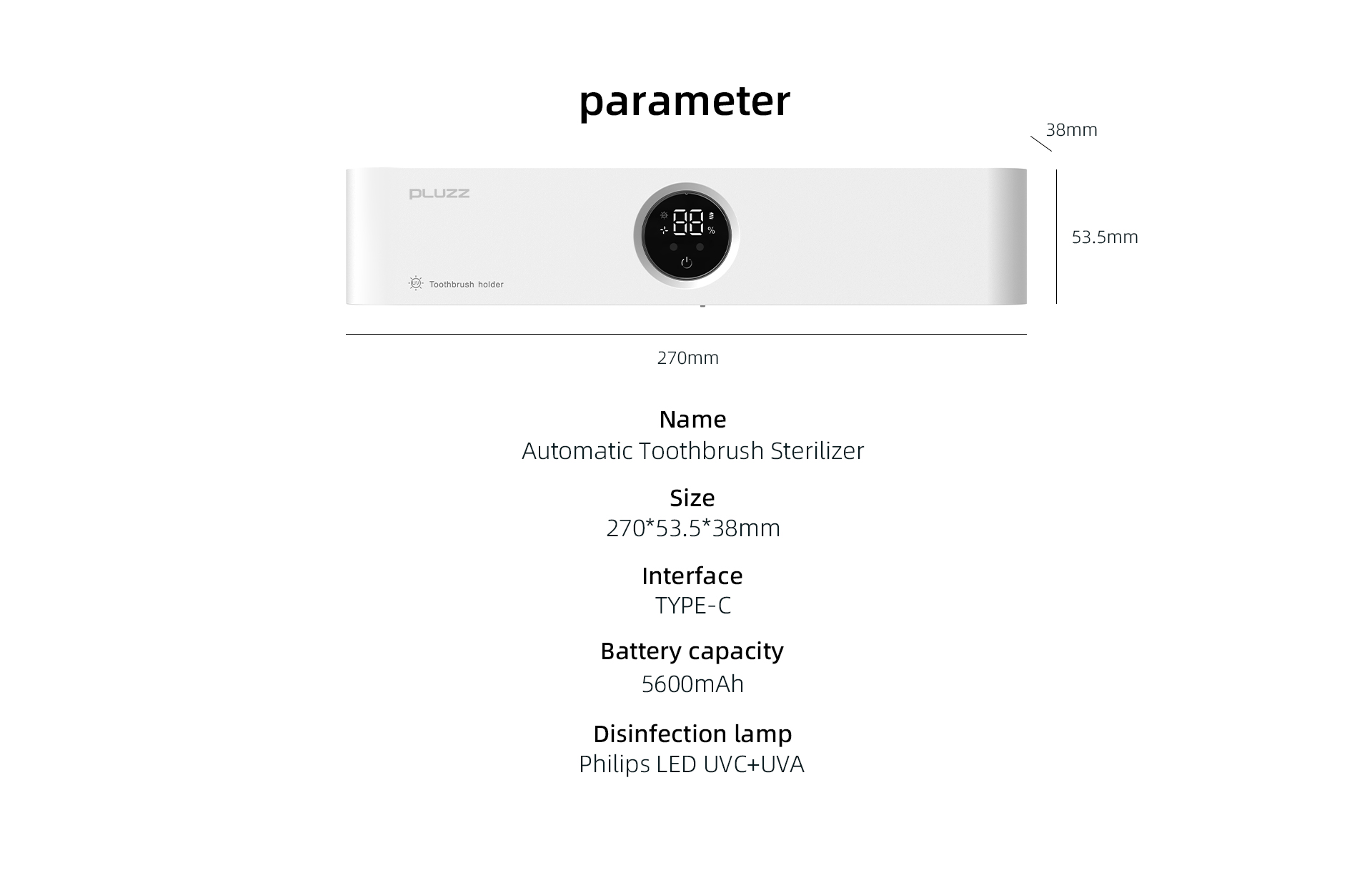Click the 38mm depth dimension label

click(x=1071, y=130)
